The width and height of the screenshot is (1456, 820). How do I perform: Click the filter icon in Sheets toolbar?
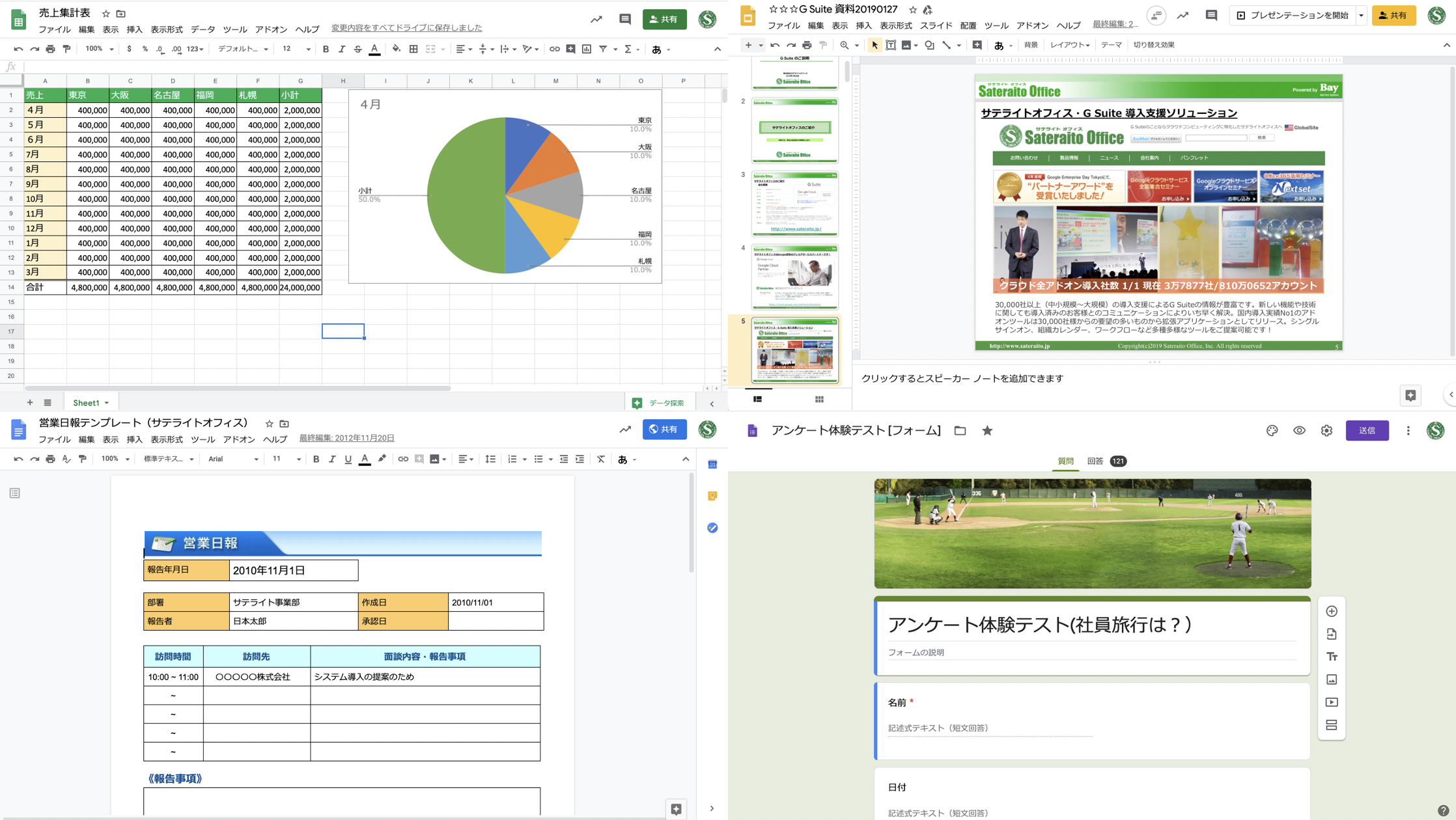coord(603,49)
